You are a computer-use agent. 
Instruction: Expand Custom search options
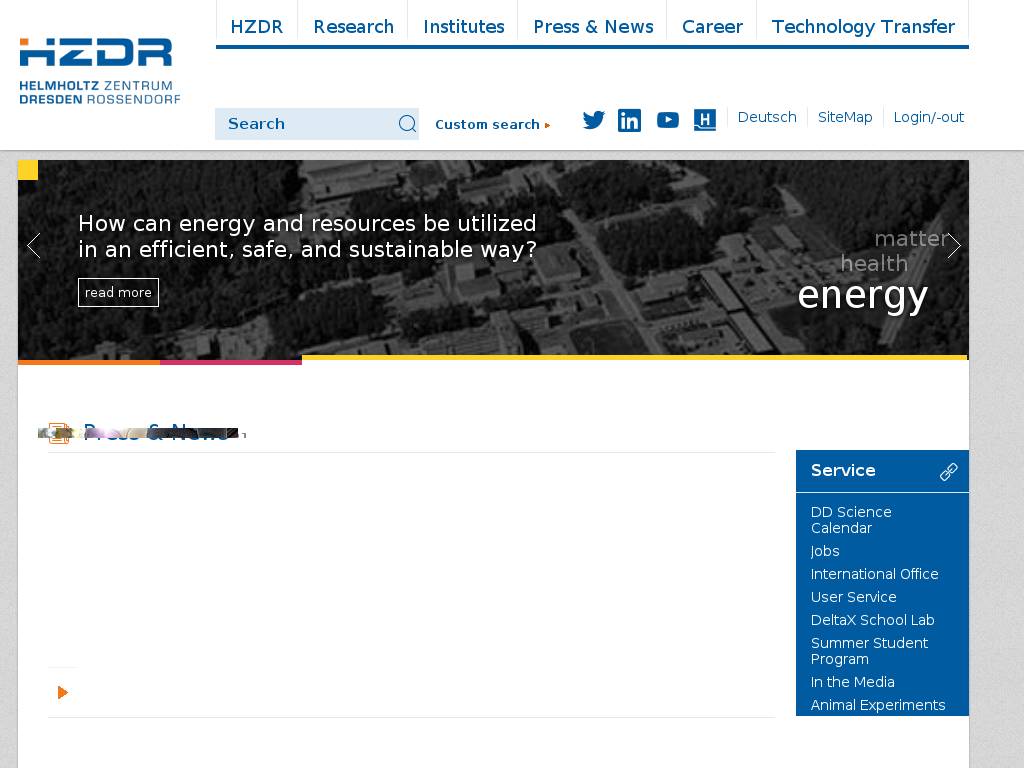(492, 125)
